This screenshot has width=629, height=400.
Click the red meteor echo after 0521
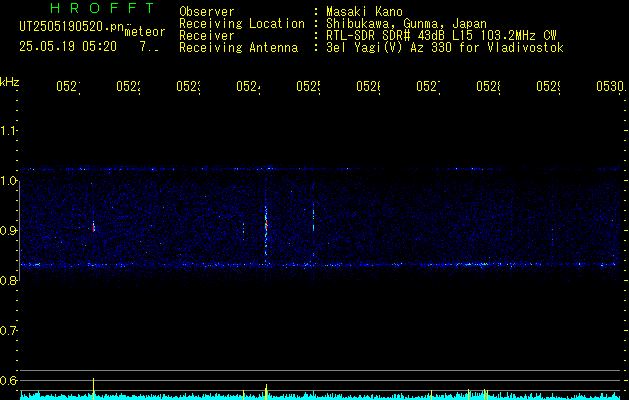tap(93, 227)
